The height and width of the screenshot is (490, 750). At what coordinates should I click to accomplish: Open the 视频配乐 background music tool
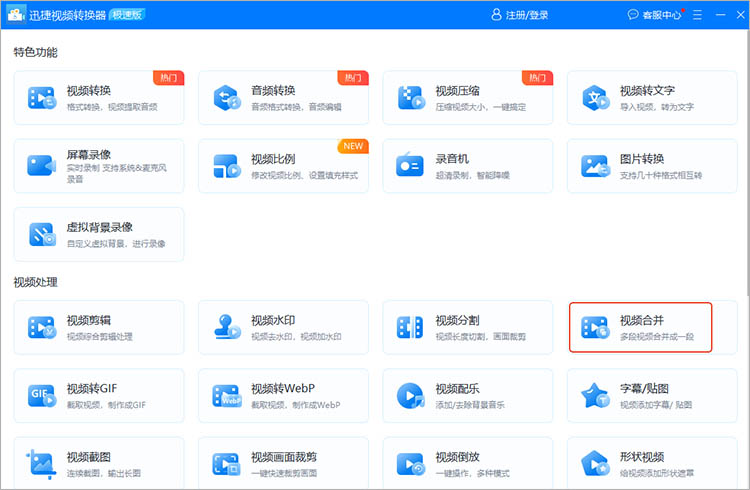[x=467, y=395]
